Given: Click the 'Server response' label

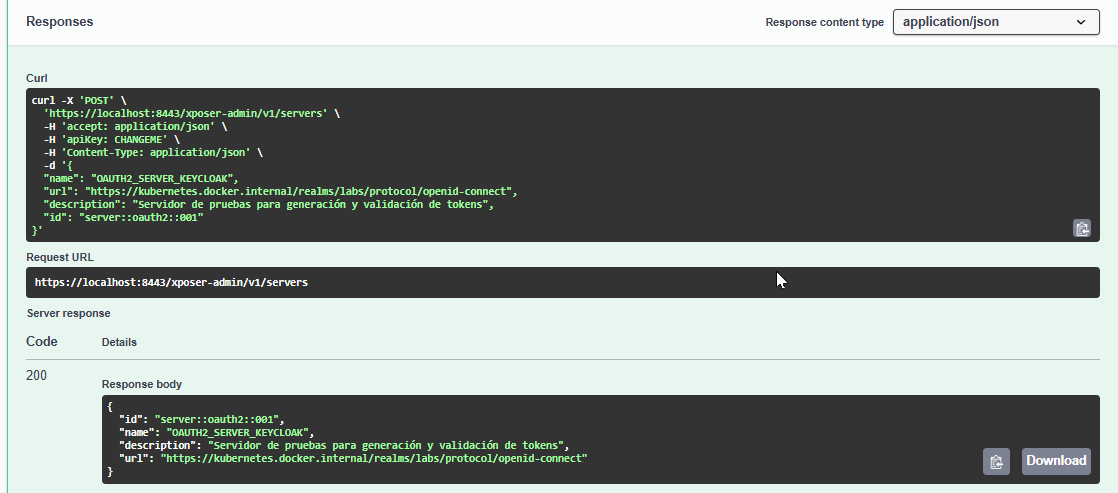Looking at the screenshot, I should pyautogui.click(x=68, y=313).
